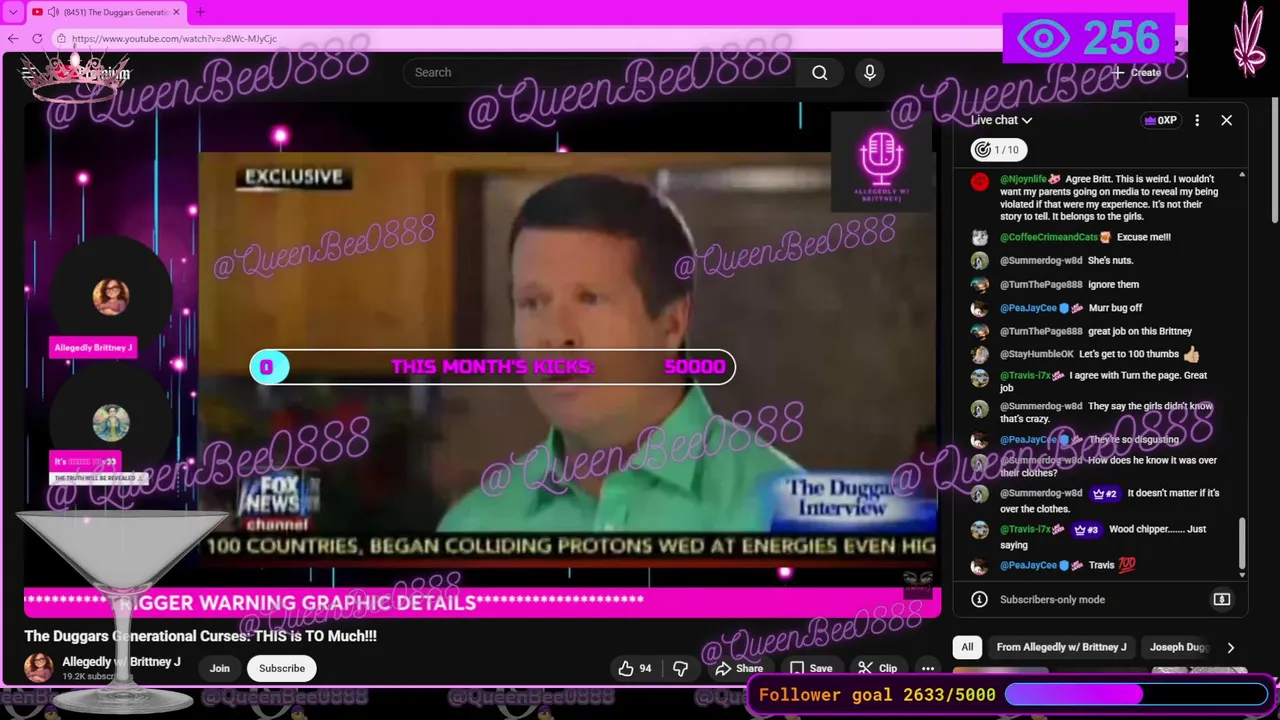Clip the video

pyautogui.click(x=876, y=668)
